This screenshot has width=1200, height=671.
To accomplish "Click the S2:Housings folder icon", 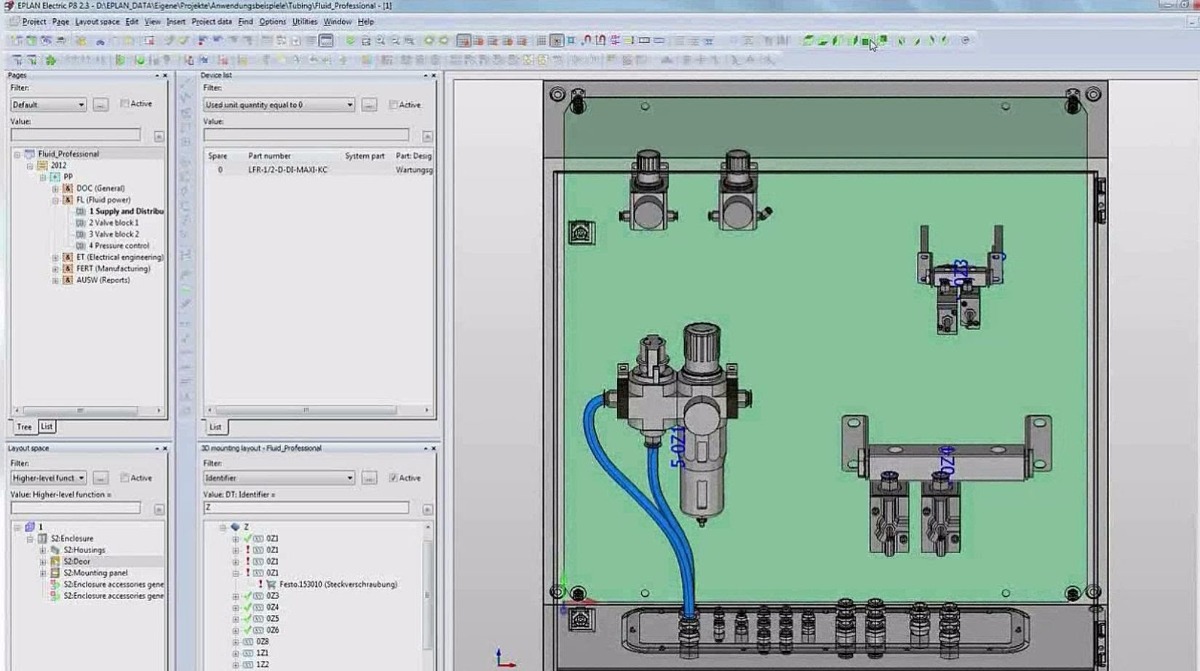I will pyautogui.click(x=55, y=550).
